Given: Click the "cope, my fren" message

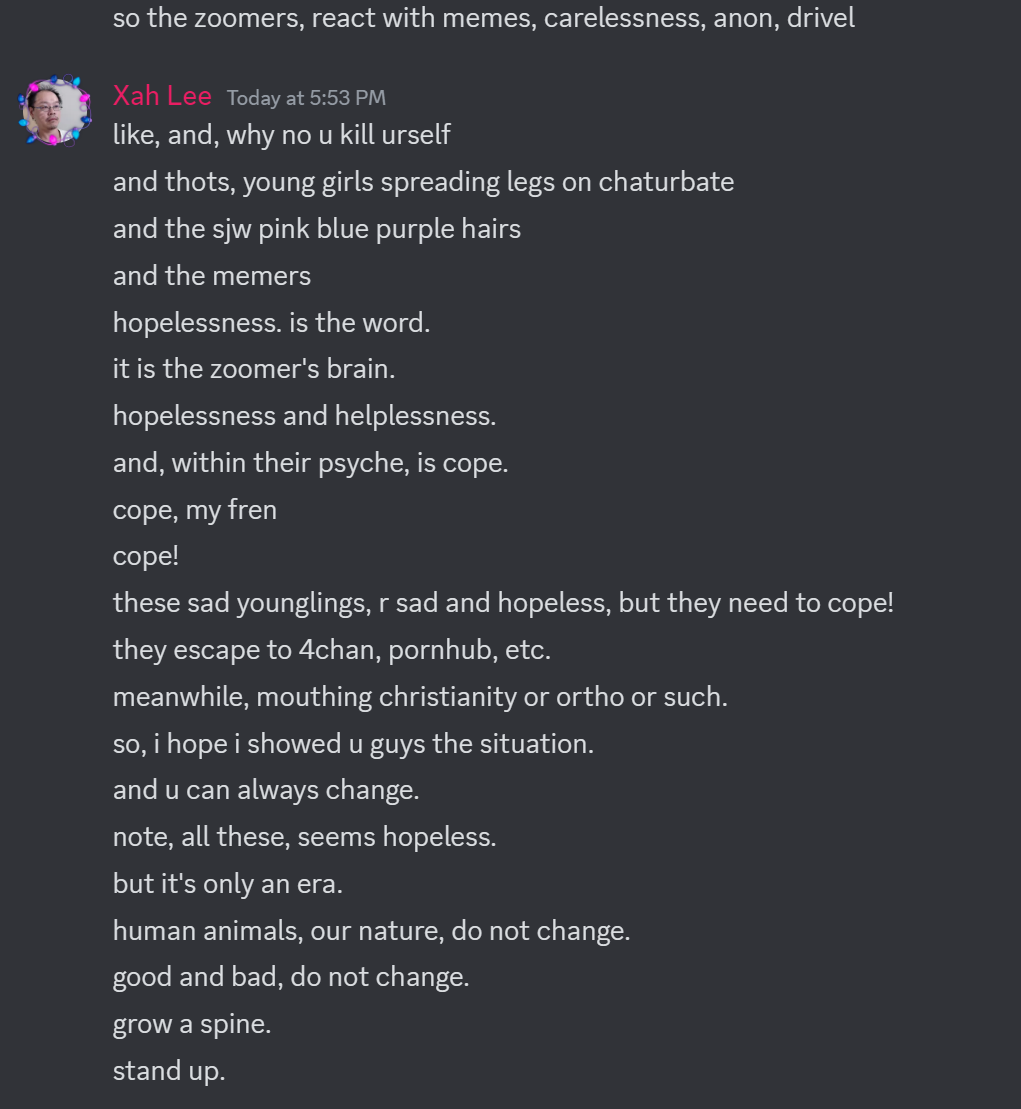Looking at the screenshot, I should [195, 510].
